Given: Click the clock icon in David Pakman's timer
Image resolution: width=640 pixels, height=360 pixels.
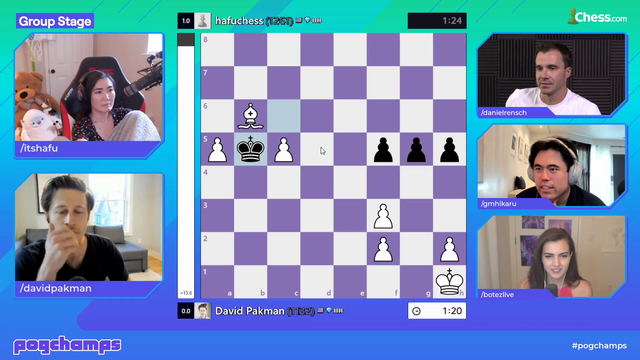Looking at the screenshot, I should coord(416,311).
